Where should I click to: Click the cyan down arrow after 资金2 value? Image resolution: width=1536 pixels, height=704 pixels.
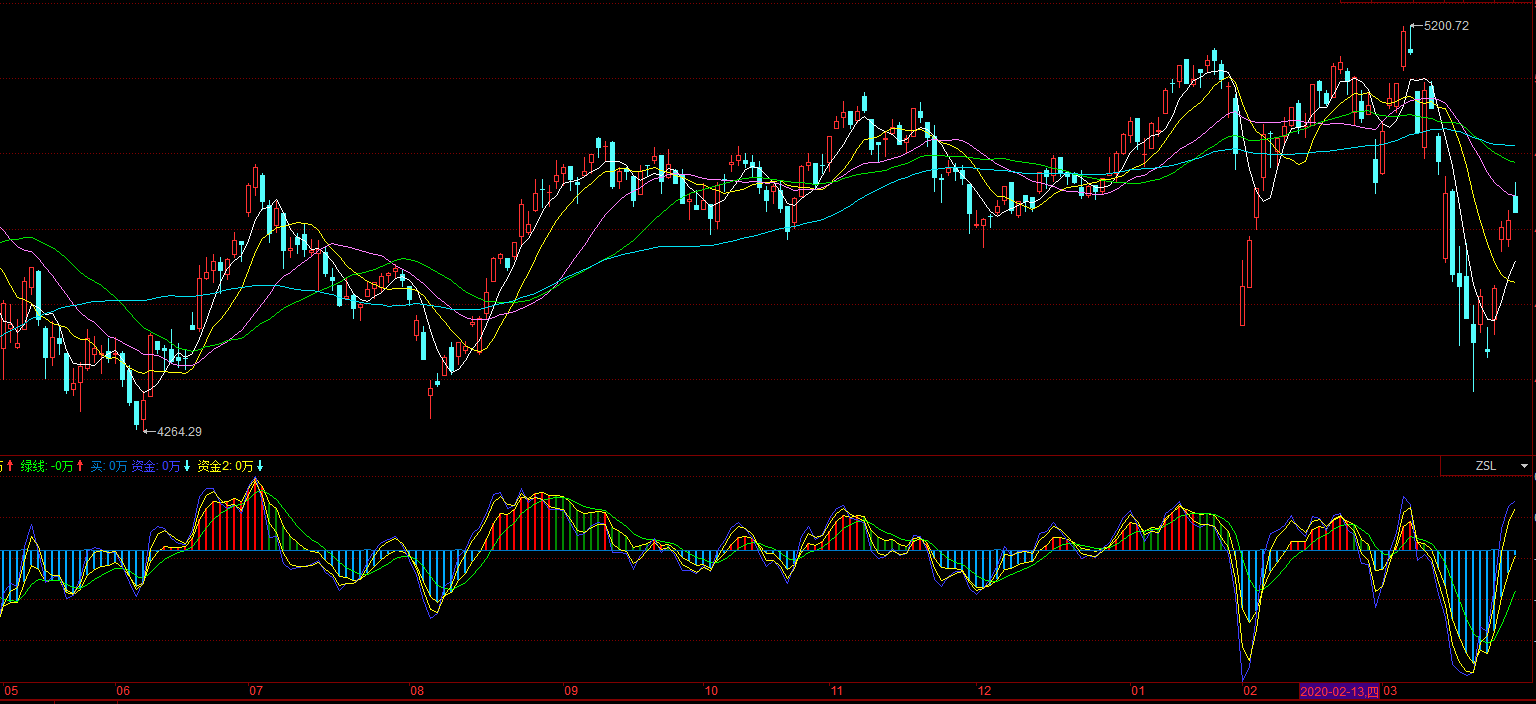[x=260, y=466]
